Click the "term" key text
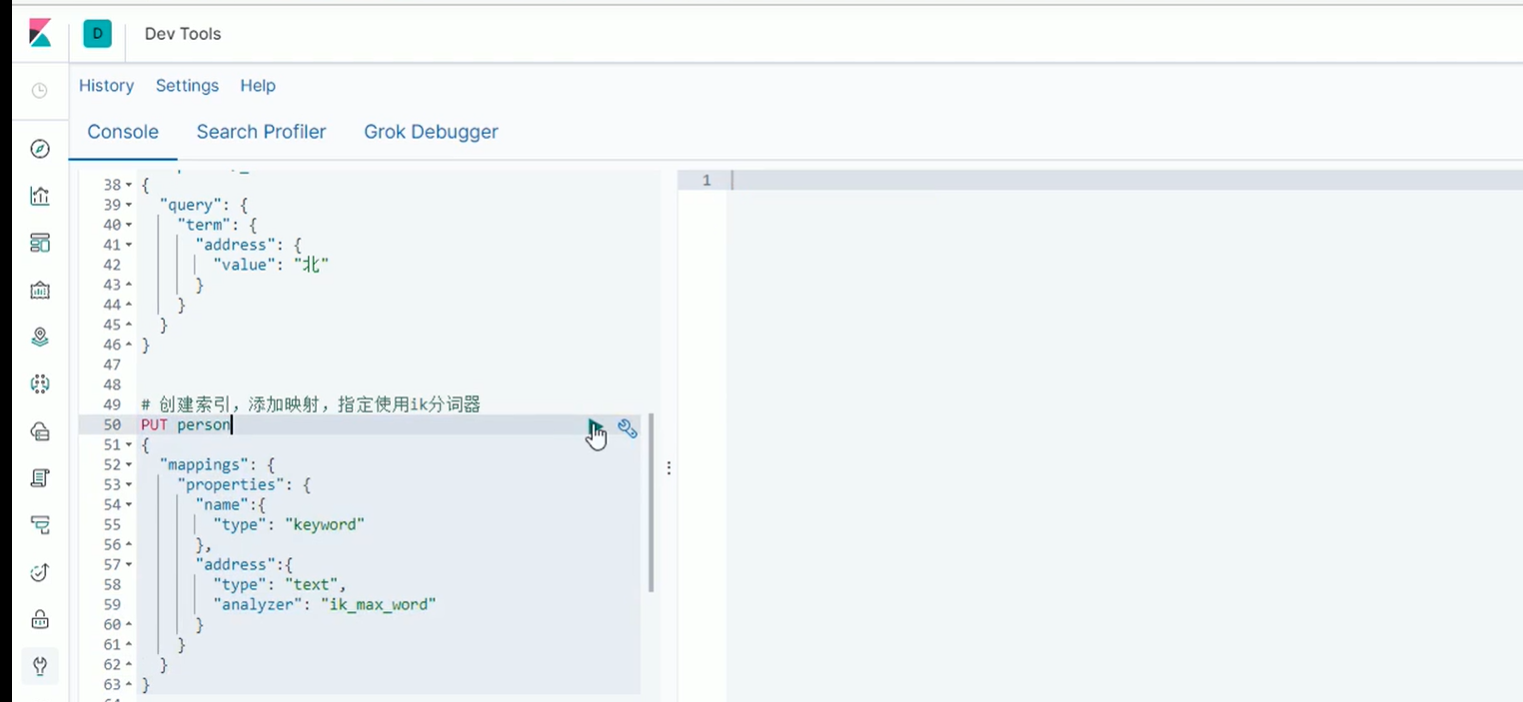 tap(205, 225)
